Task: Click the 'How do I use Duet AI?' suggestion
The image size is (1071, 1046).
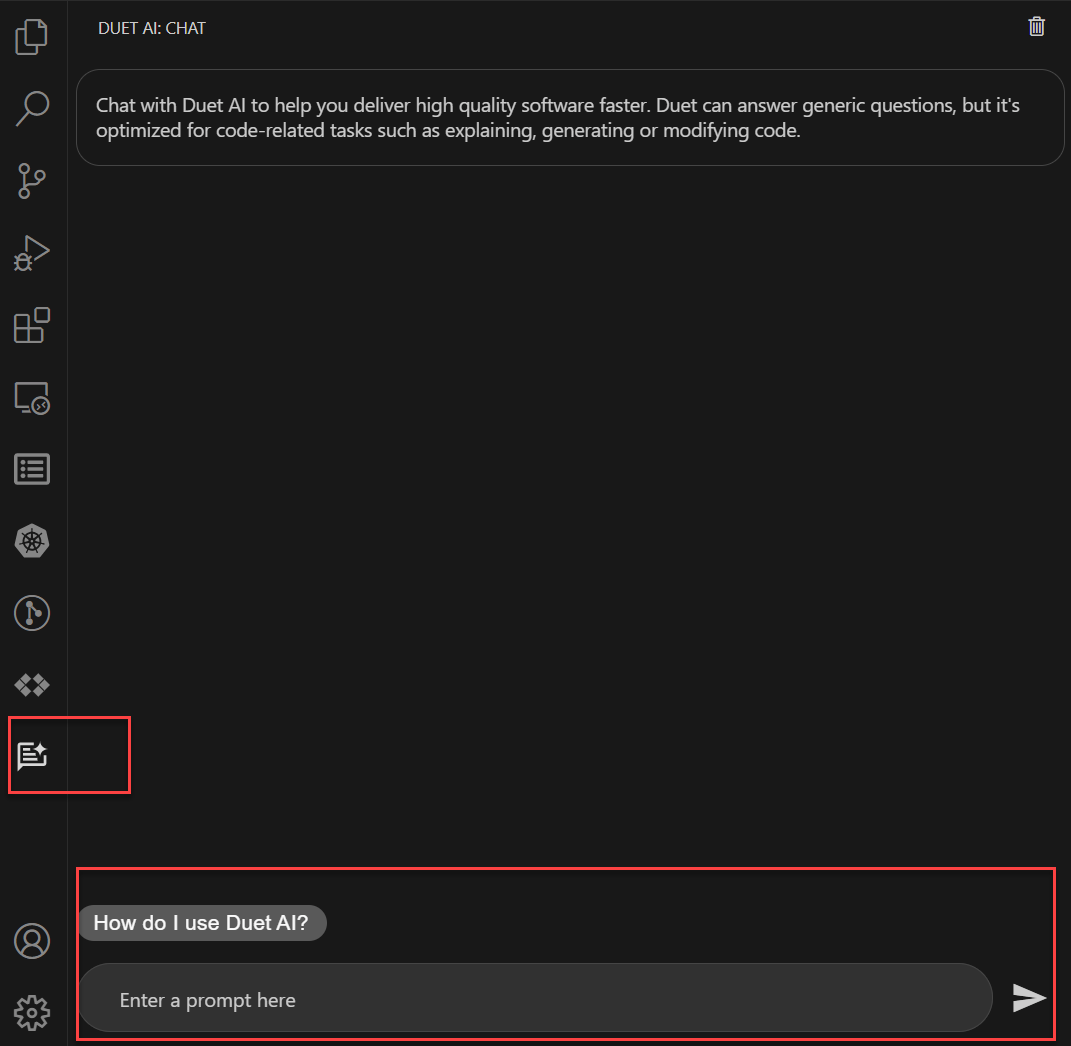Action: [201, 923]
